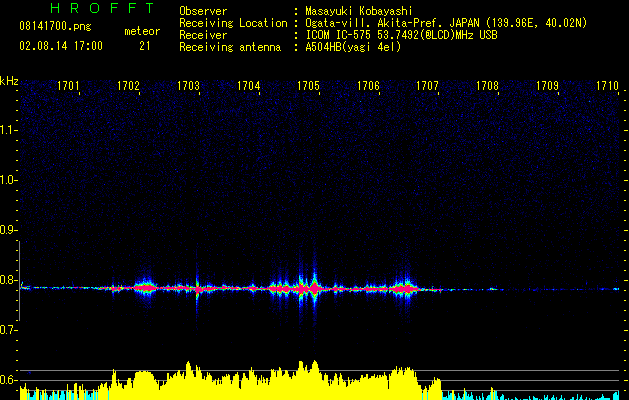Click observer name Masayuki Kobayashi
Image resolution: width=629 pixels, height=400 pixels.
[359, 11]
